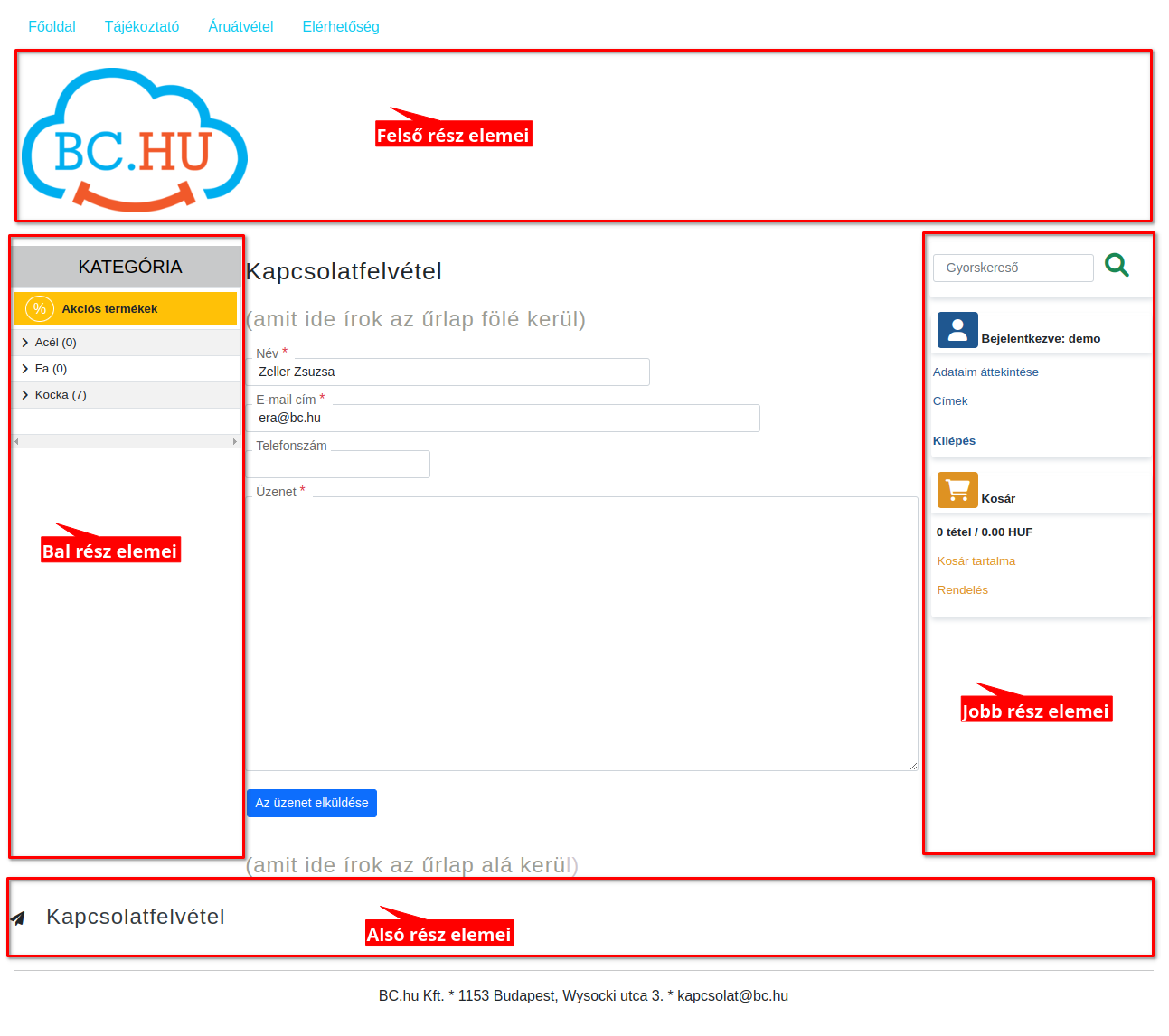
Task: Select the Elérhetőség menu item
Action: [x=341, y=27]
